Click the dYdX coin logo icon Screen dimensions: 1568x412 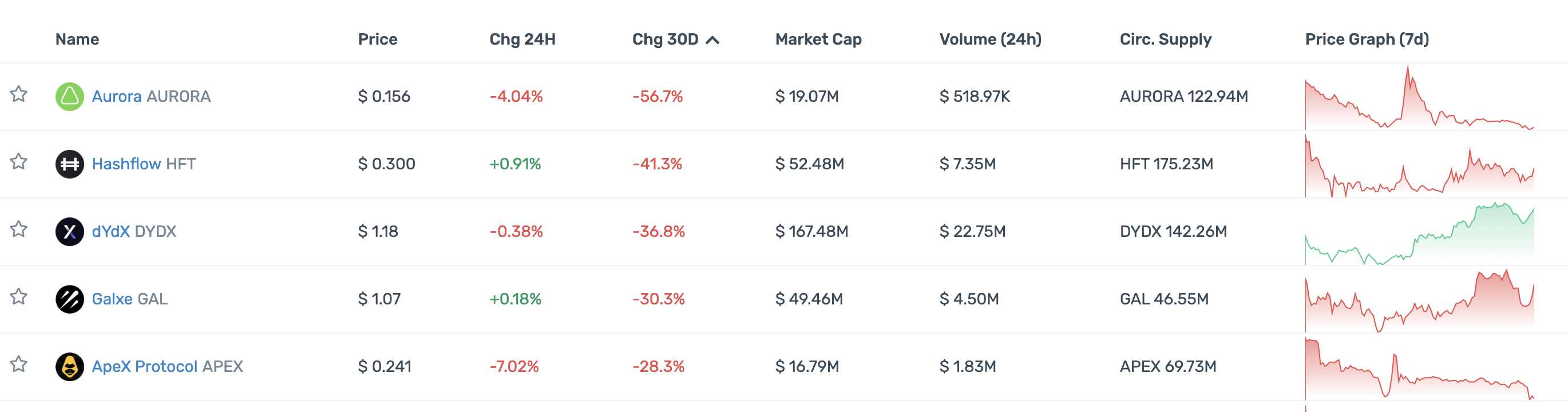tap(69, 231)
